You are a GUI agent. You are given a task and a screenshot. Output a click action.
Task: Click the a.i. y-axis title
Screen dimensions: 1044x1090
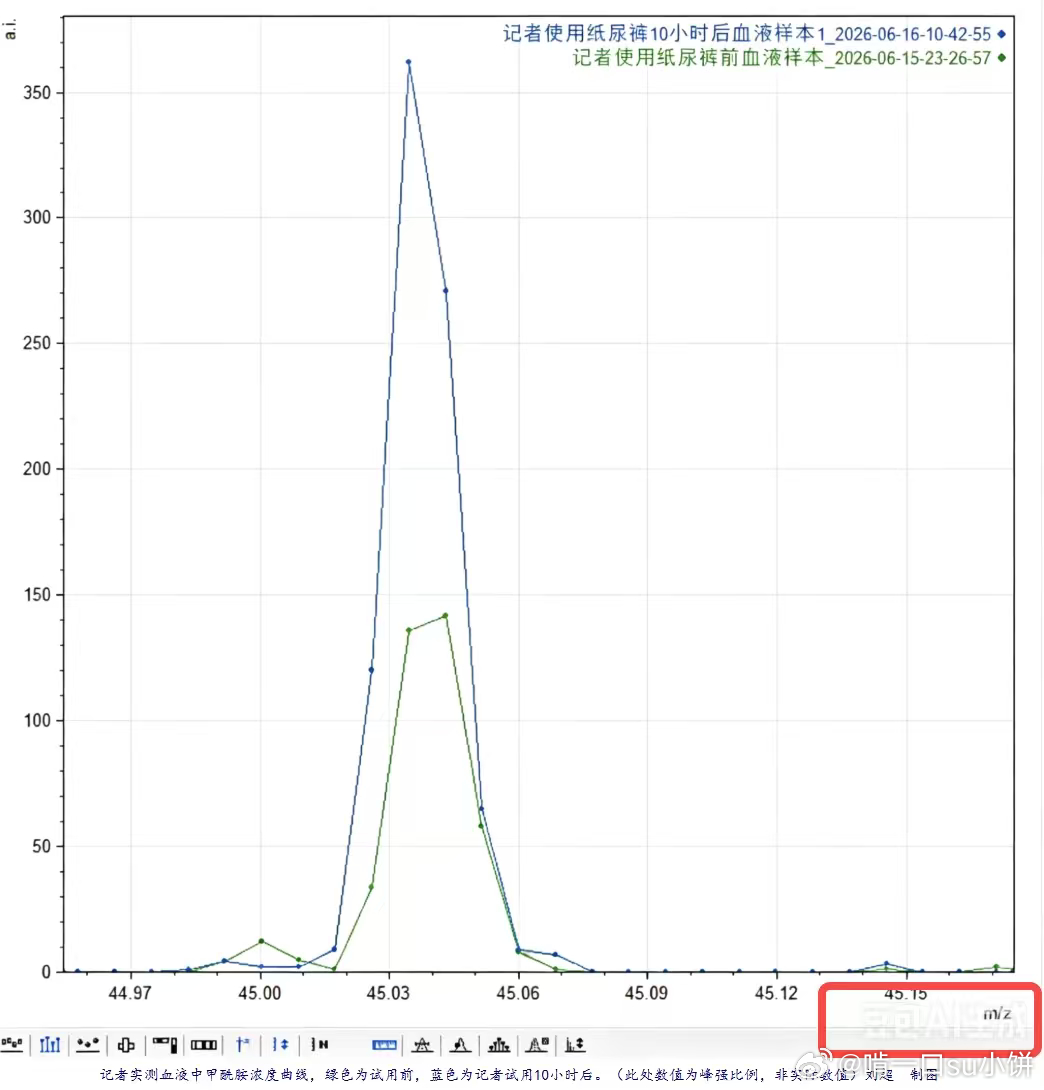(10, 29)
